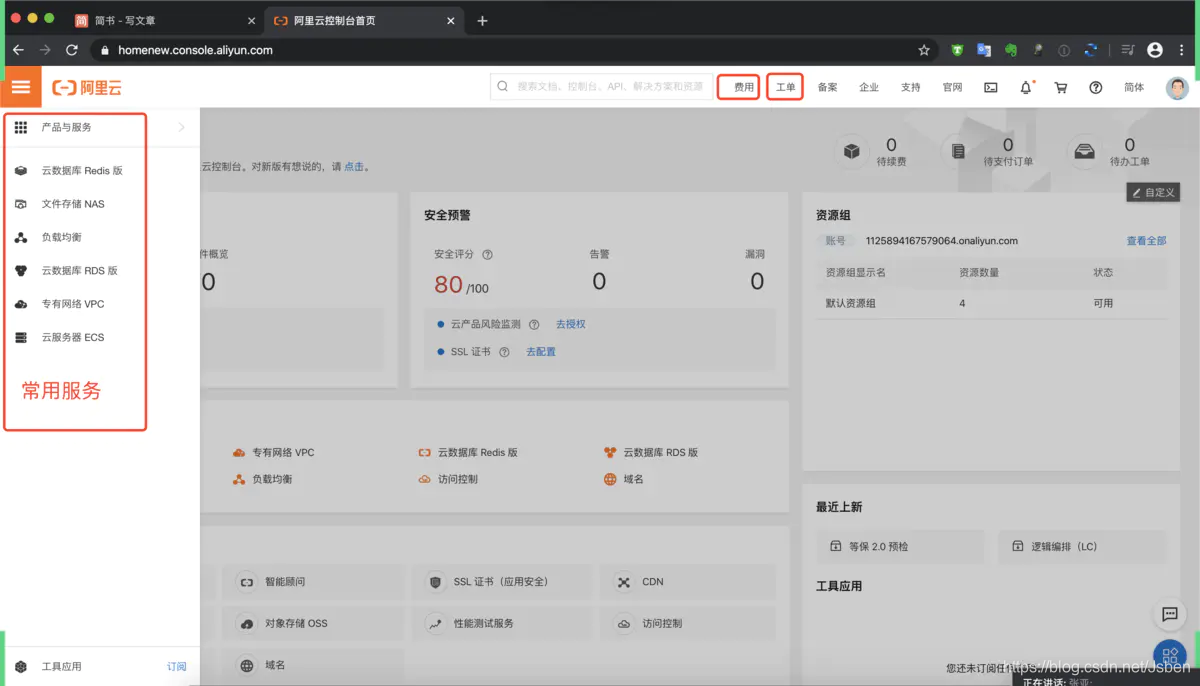Open the 逻辑编排（LC） card
The width and height of the screenshot is (1200, 686).
[1082, 547]
